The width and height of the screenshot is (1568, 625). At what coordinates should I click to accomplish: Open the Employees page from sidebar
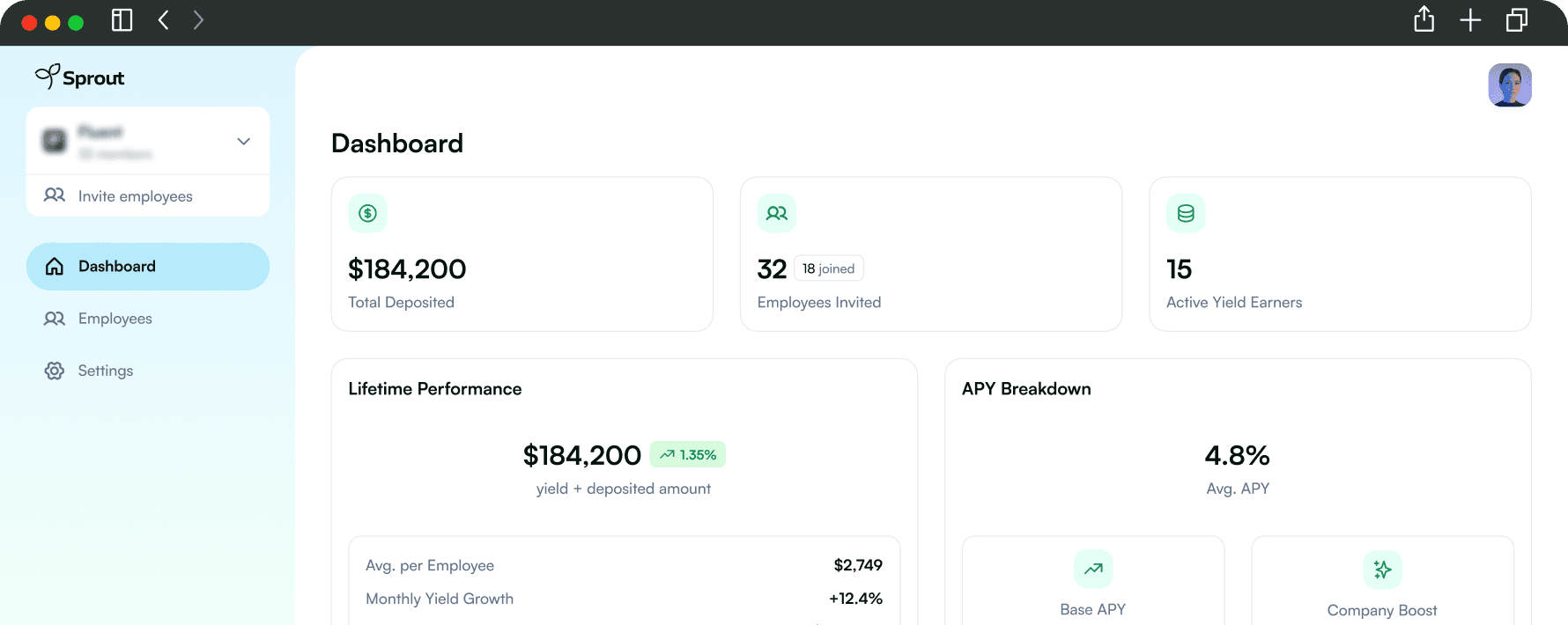point(115,319)
